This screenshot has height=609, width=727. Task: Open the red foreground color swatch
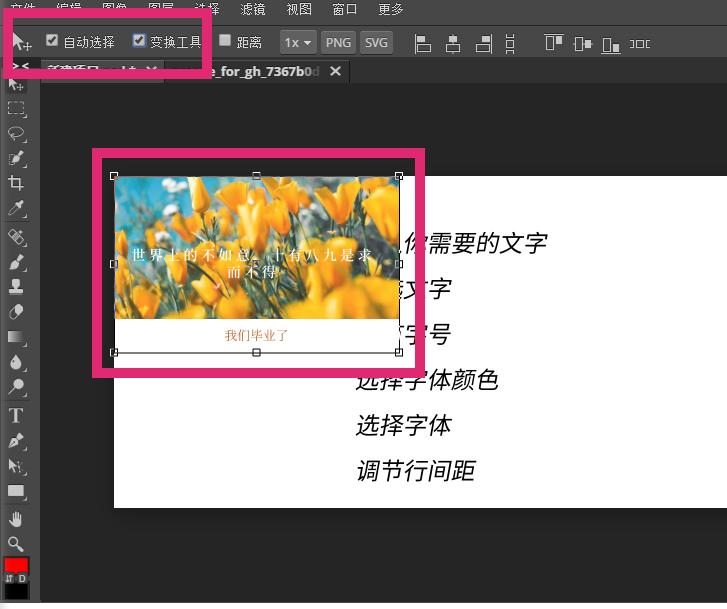[x=16, y=565]
